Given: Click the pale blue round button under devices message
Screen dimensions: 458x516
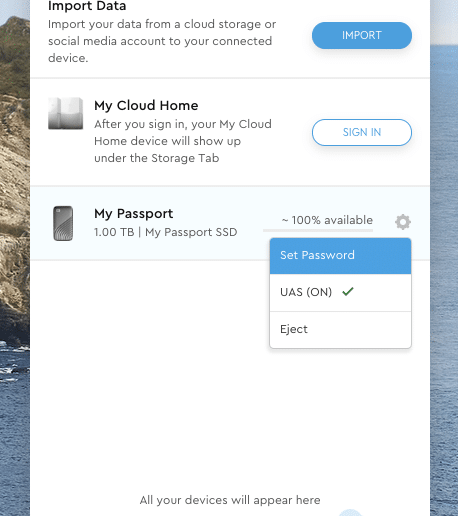Looking at the screenshot, I should 350,513.
